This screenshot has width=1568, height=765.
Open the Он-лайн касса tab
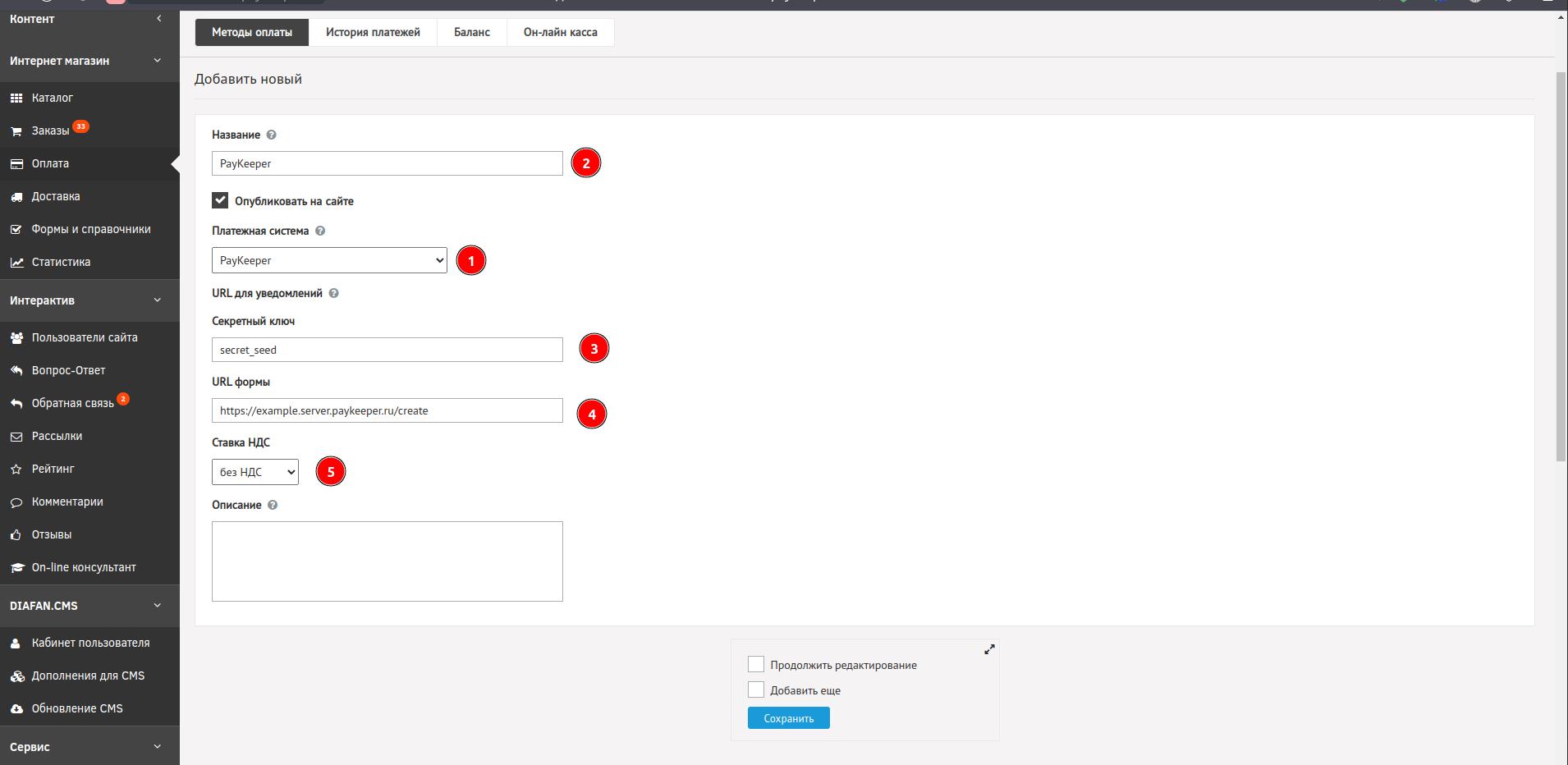point(560,32)
